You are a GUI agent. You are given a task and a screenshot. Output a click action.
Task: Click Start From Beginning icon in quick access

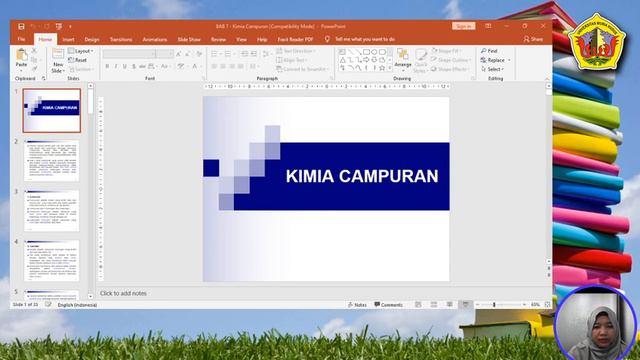pos(59,27)
